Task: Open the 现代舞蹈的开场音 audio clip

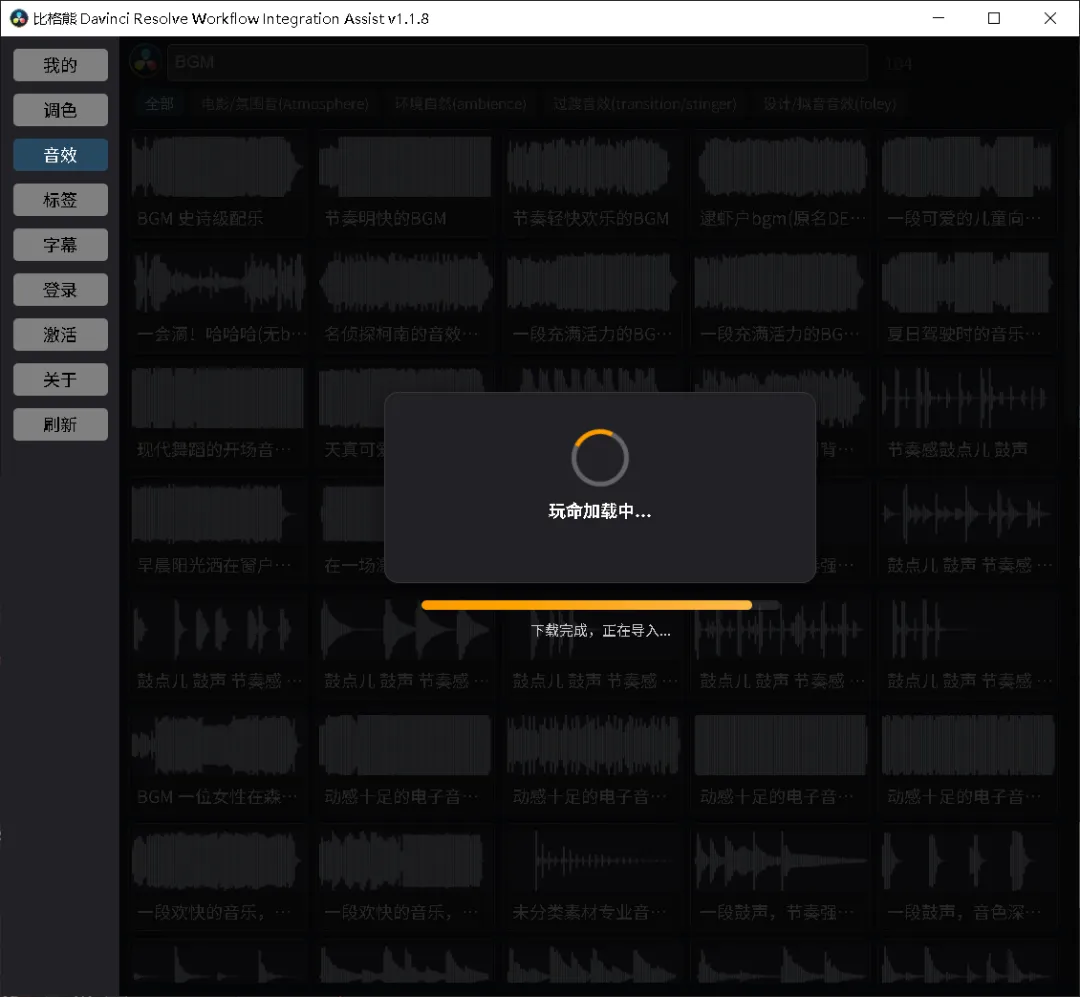Action: click(217, 413)
